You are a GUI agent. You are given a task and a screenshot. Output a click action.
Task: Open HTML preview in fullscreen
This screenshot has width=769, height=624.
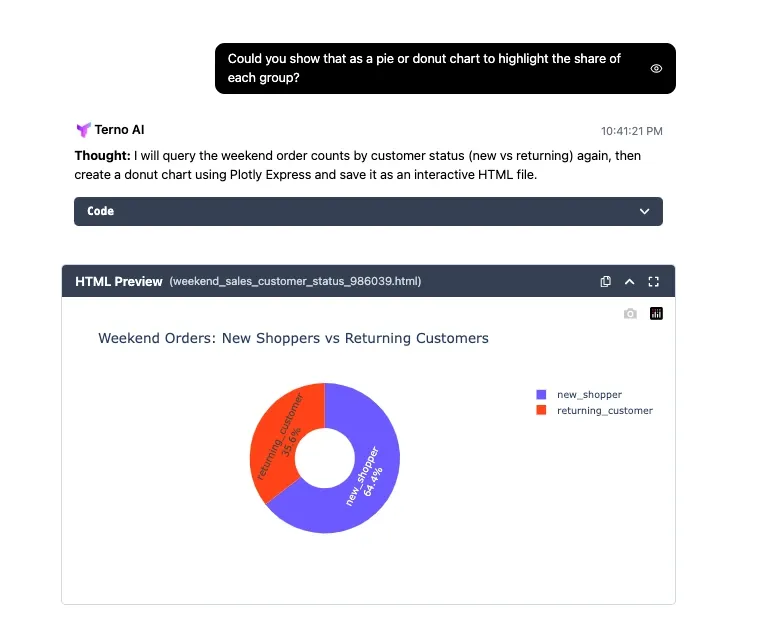[655, 282]
